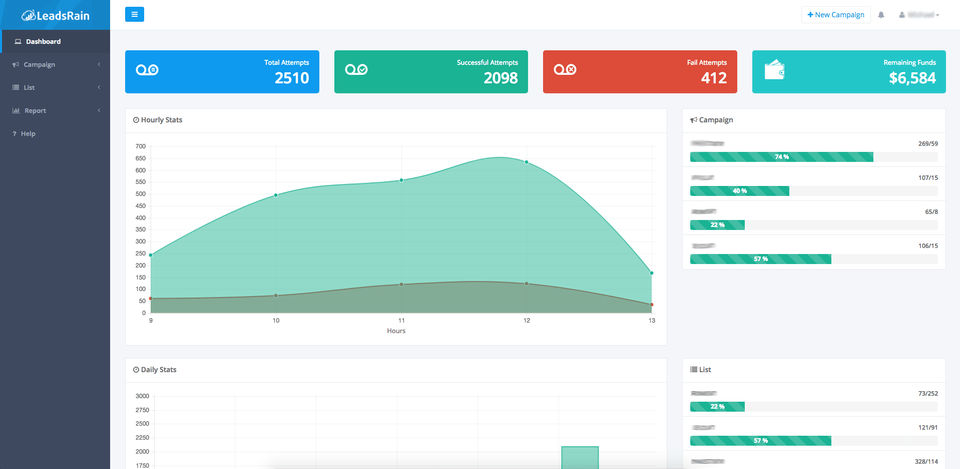Click the Hours axis label
Screen dimensions: 960x469
pos(396,331)
